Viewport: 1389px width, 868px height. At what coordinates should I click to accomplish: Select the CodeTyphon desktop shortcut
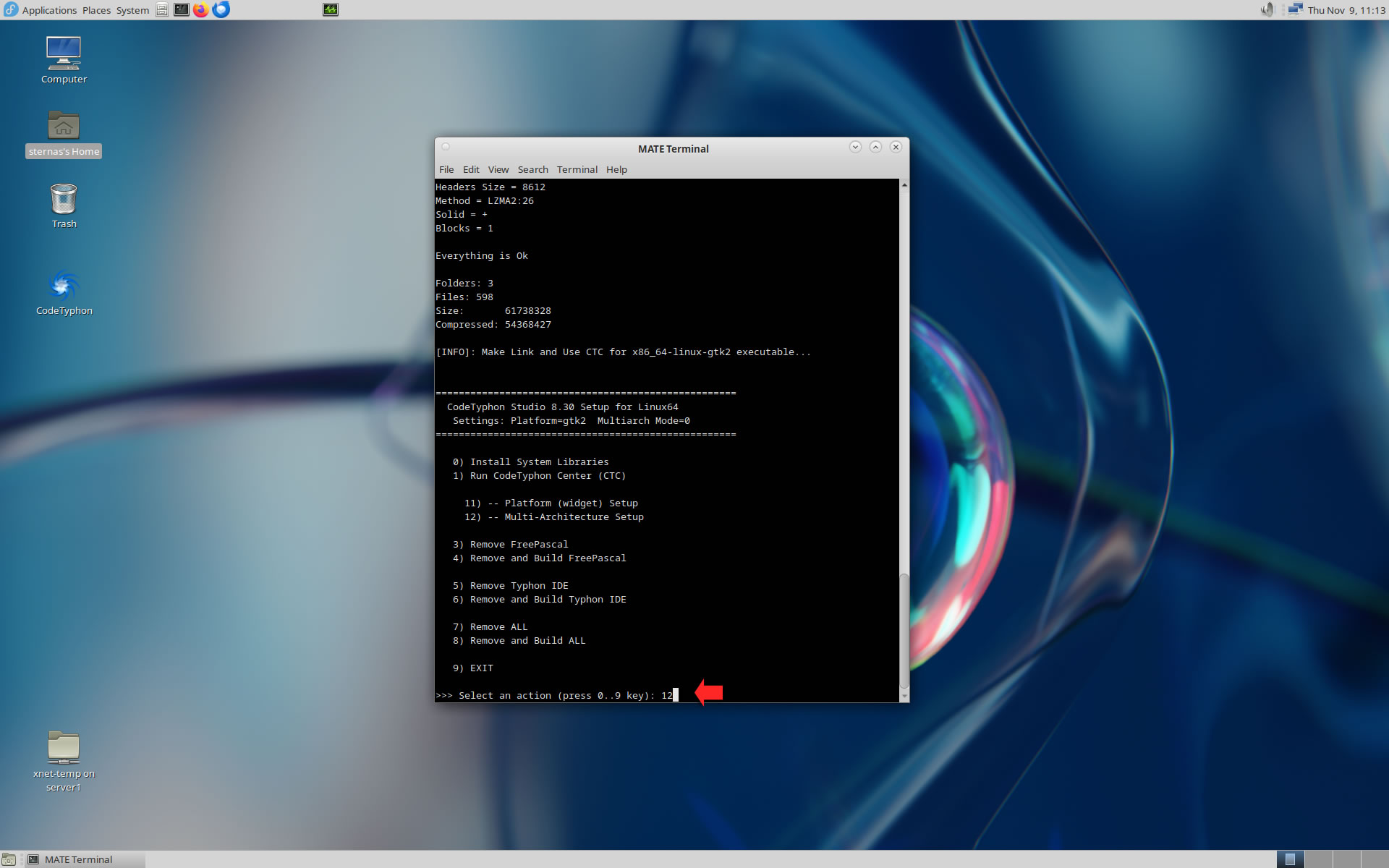pos(64,293)
